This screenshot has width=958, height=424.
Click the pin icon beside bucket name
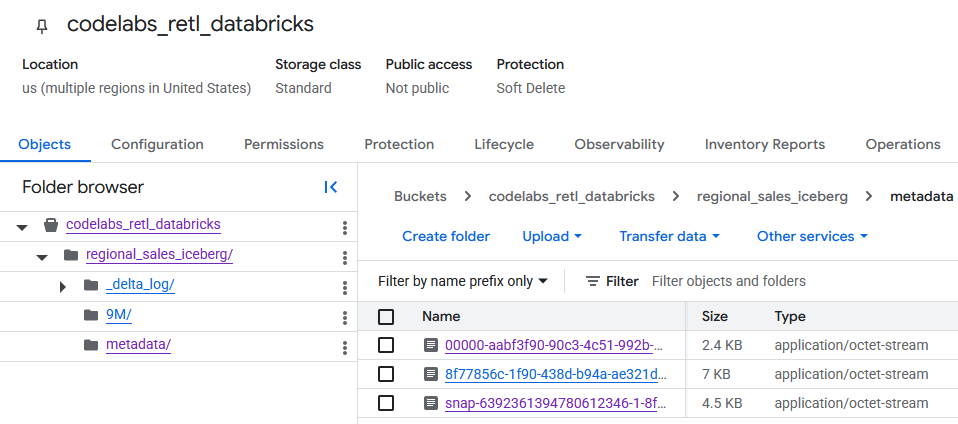41,26
